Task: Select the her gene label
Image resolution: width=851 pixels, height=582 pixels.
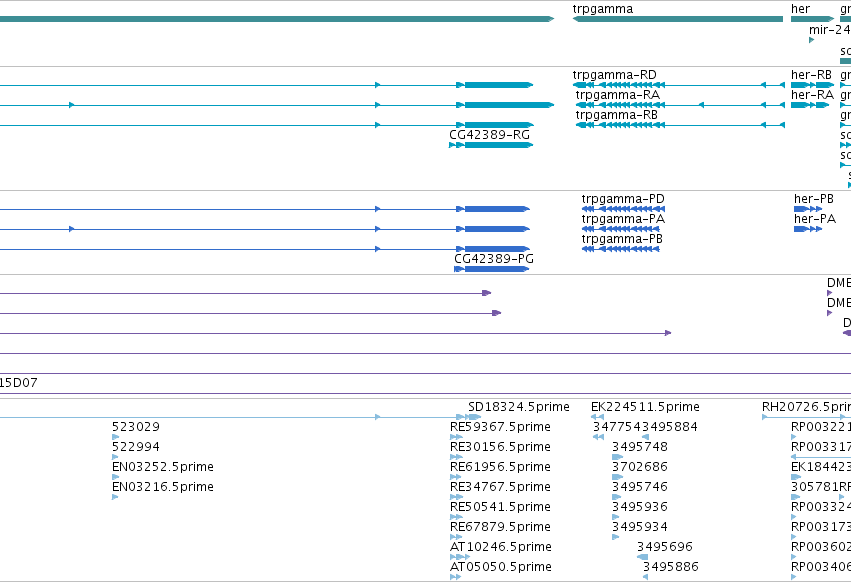Action: point(800,9)
